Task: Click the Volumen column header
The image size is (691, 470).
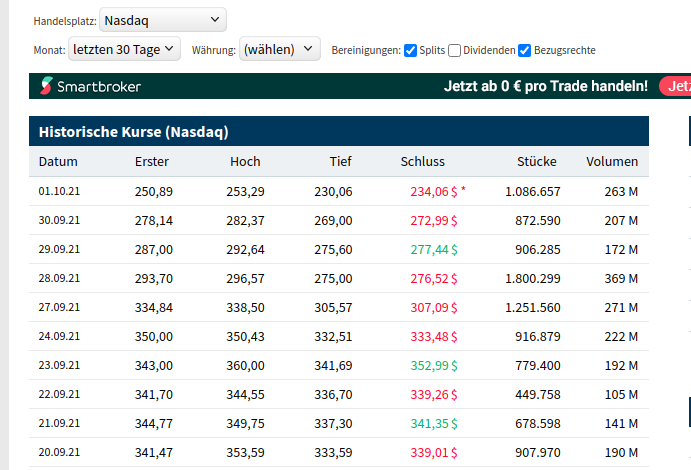Action: (x=611, y=161)
